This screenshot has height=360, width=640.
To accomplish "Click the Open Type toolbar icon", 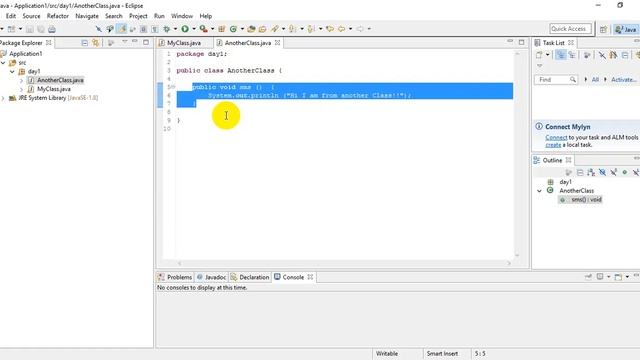I will pos(251,29).
